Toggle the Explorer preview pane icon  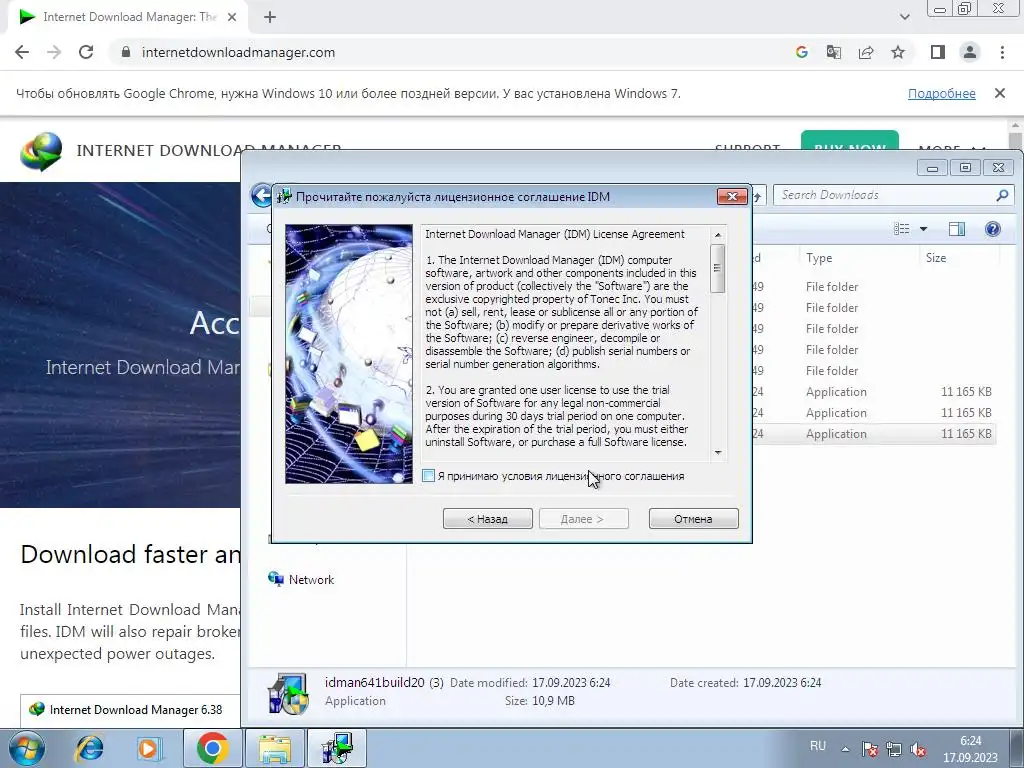pos(957,229)
